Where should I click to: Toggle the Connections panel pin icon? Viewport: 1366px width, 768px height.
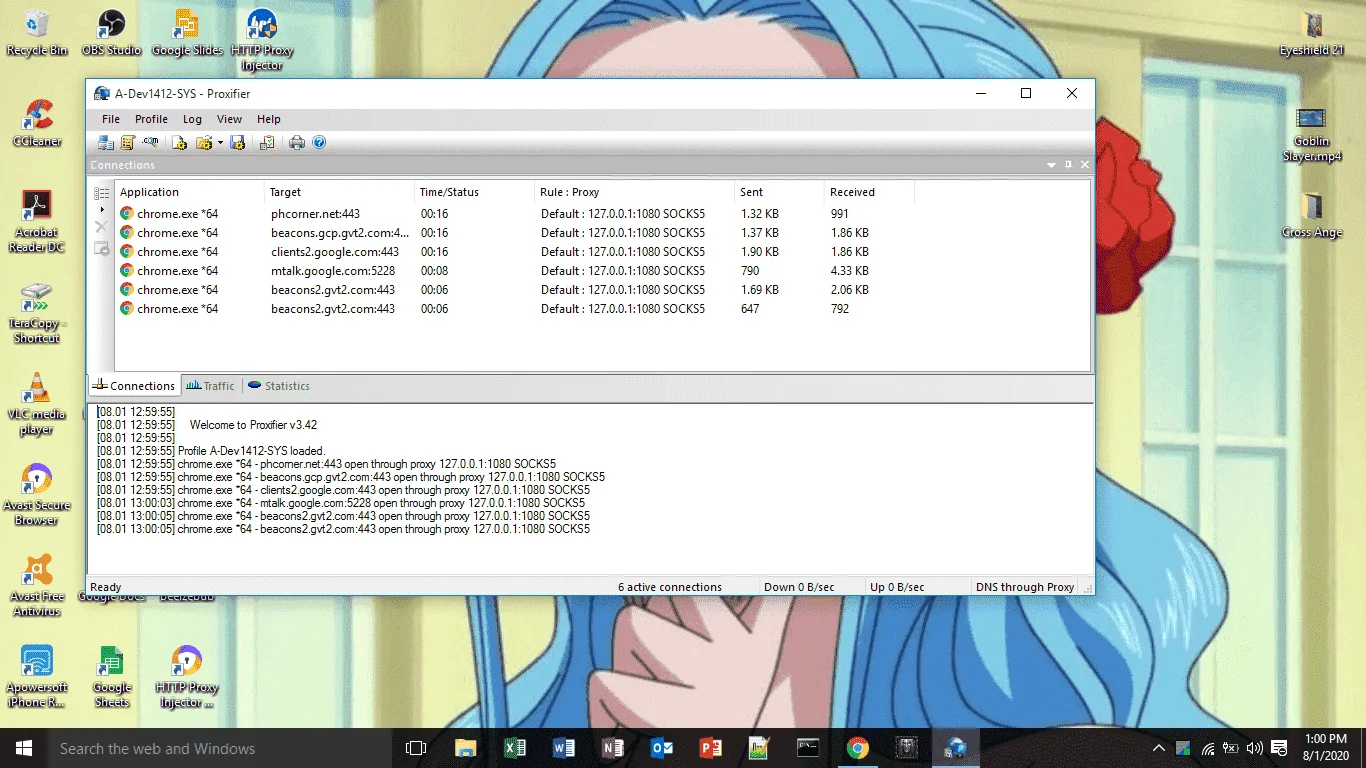pos(1068,165)
